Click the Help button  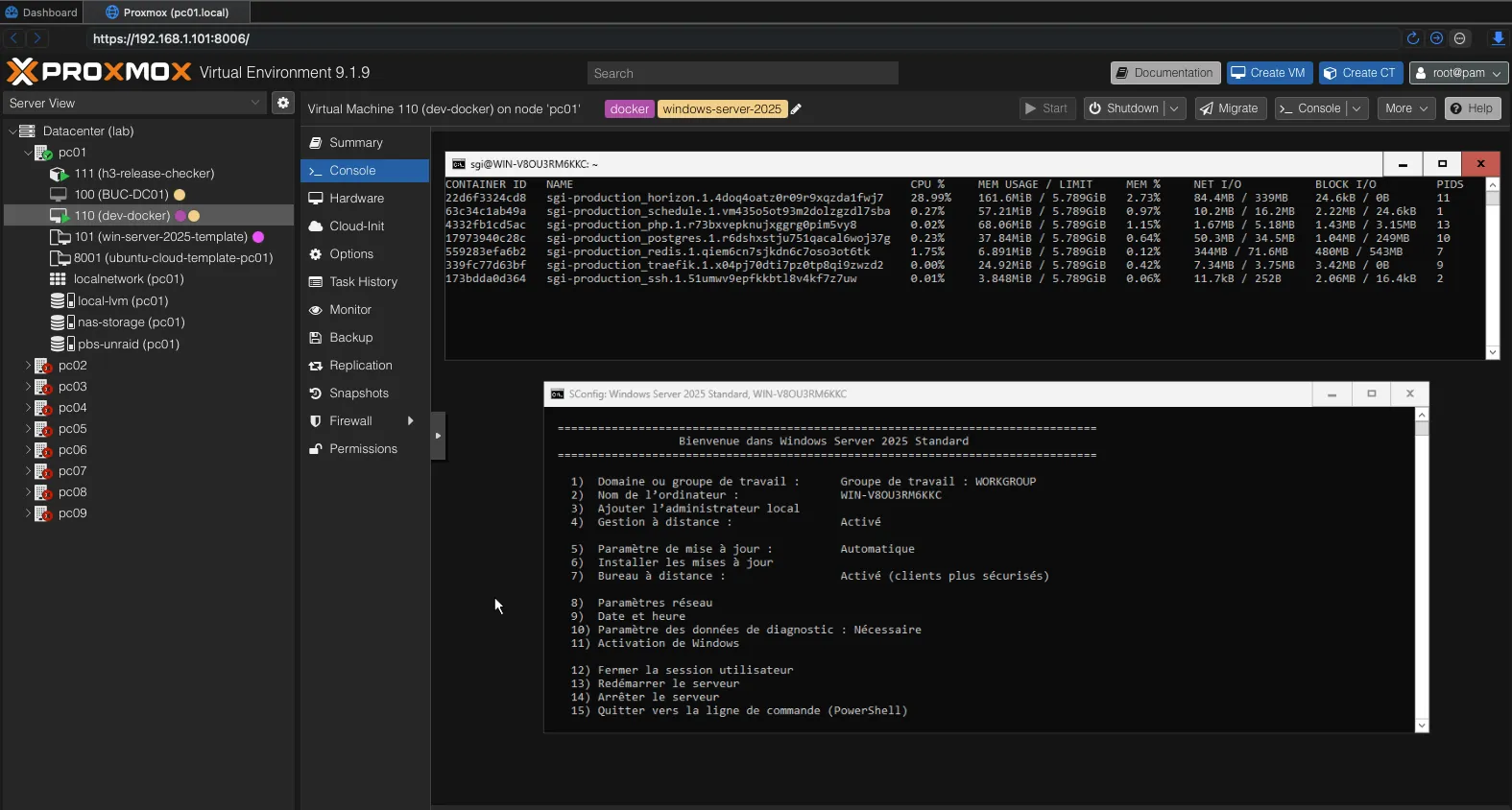pos(1473,108)
